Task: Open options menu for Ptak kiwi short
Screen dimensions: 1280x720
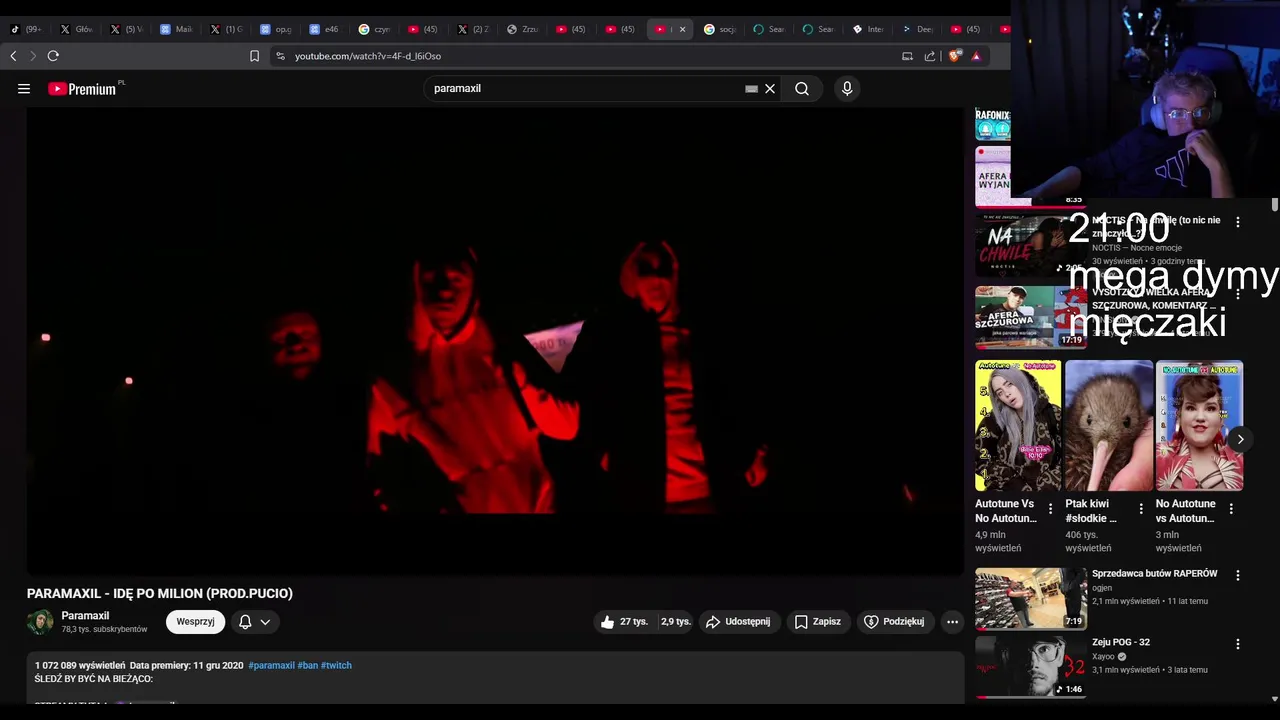Action: coord(1141,509)
